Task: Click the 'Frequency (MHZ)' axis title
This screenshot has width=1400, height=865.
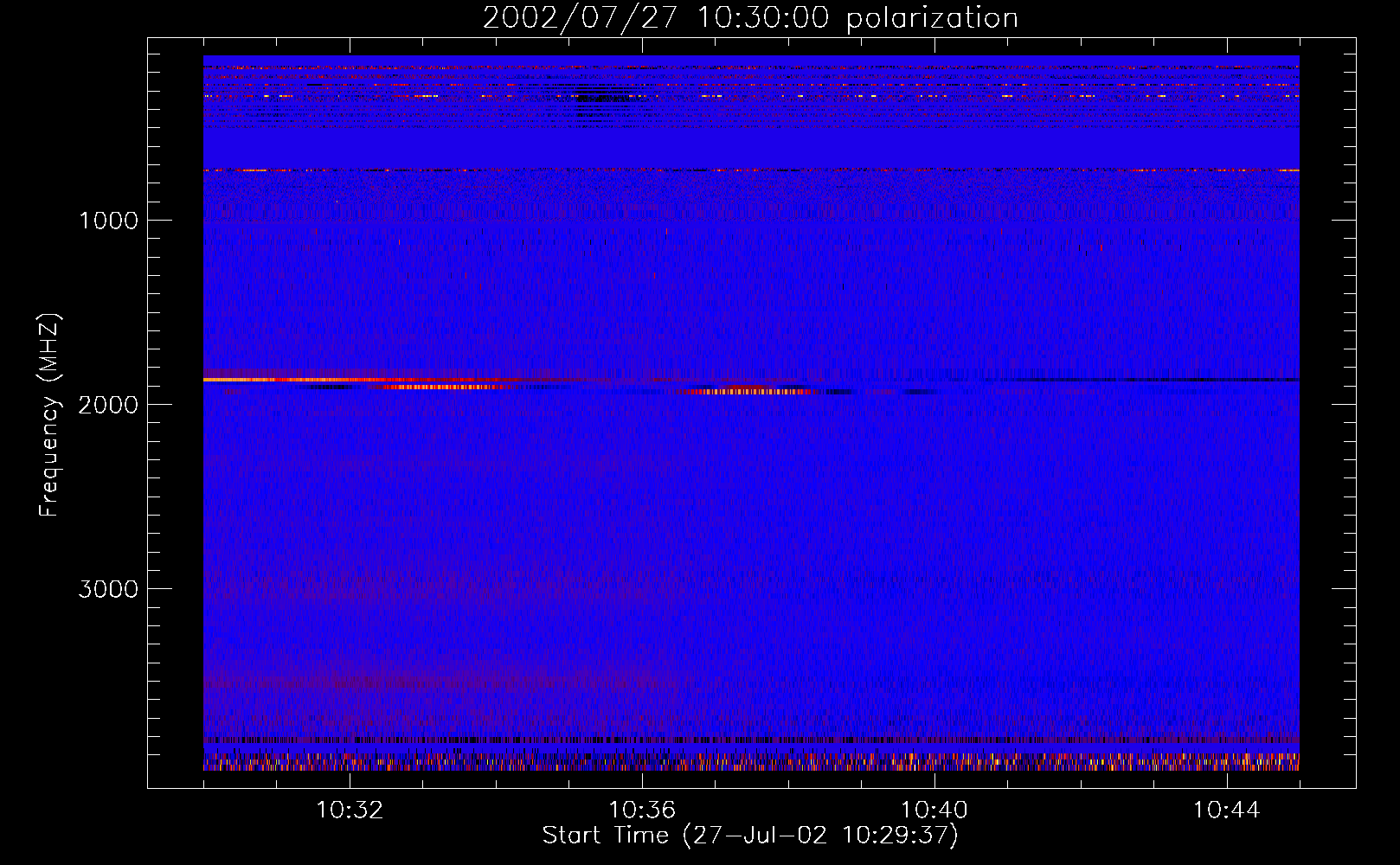Action: 49,415
